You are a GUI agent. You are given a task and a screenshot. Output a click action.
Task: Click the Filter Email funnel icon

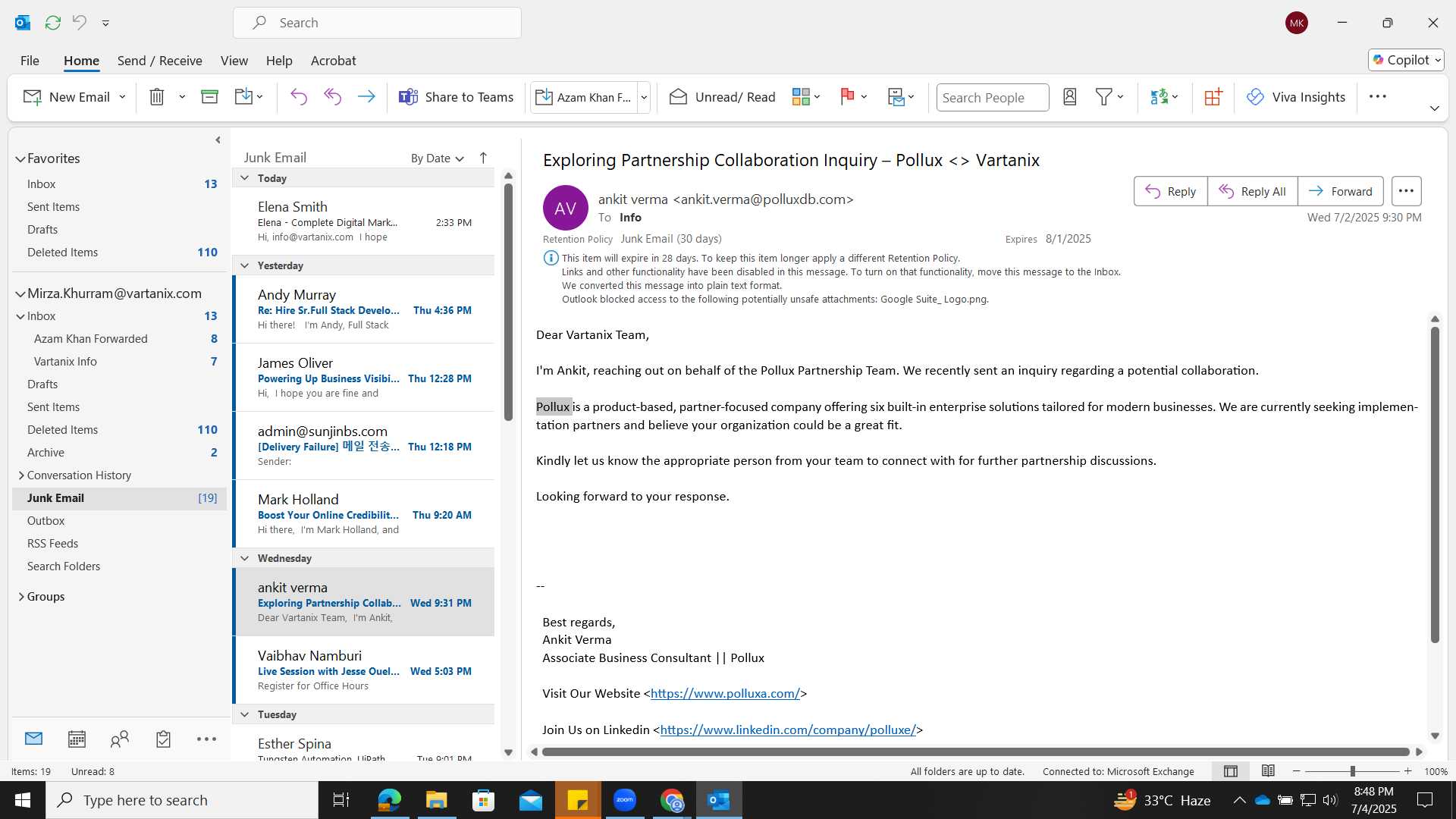click(x=1104, y=97)
